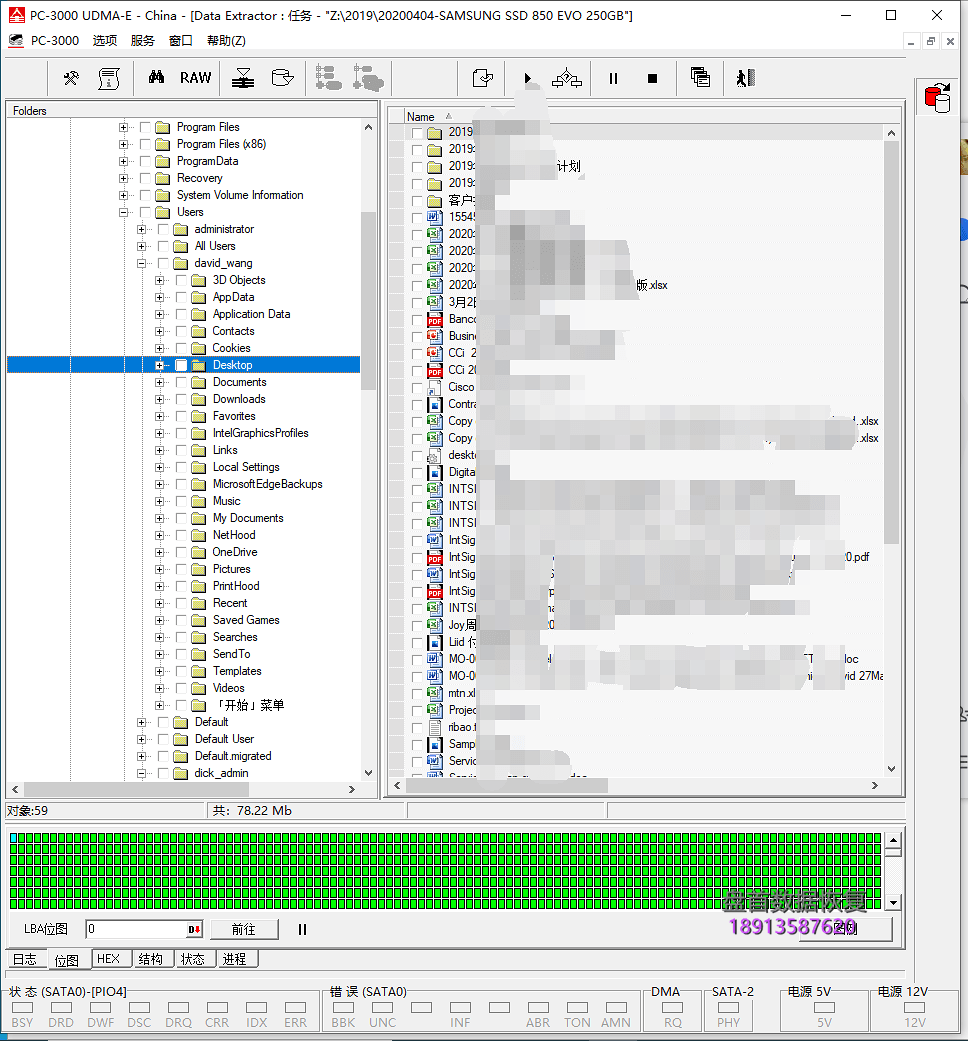Open the utility settings tools icon
Viewport: 968px width, 1041px height.
pos(71,78)
